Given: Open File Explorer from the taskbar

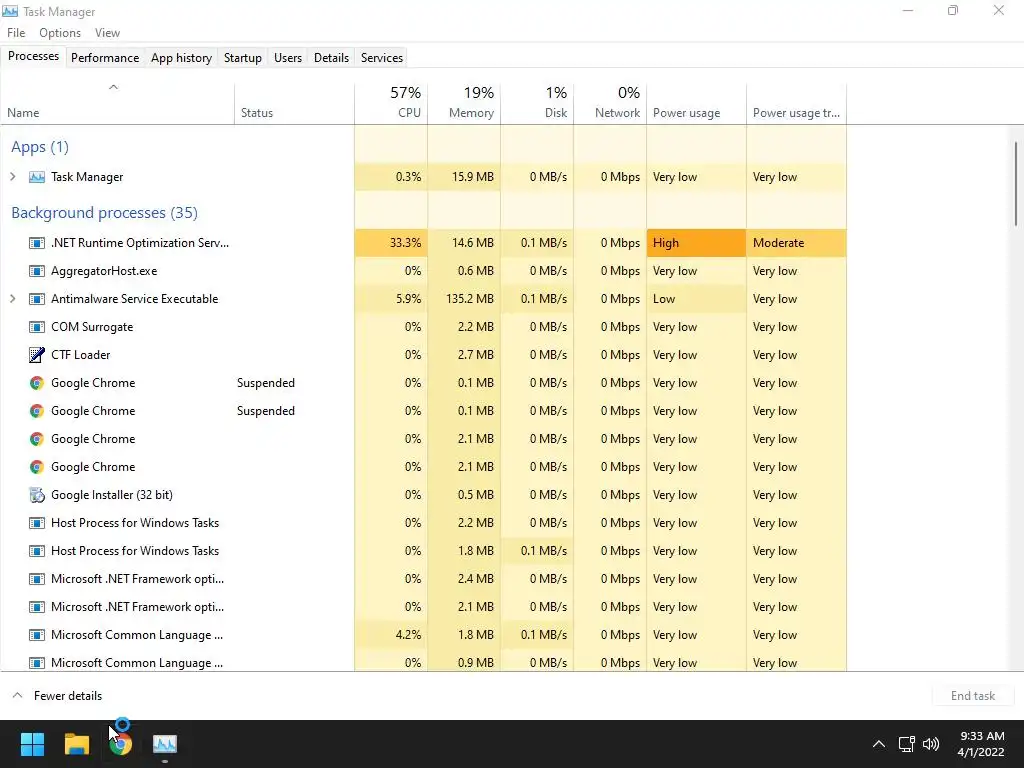Looking at the screenshot, I should click(x=77, y=744).
